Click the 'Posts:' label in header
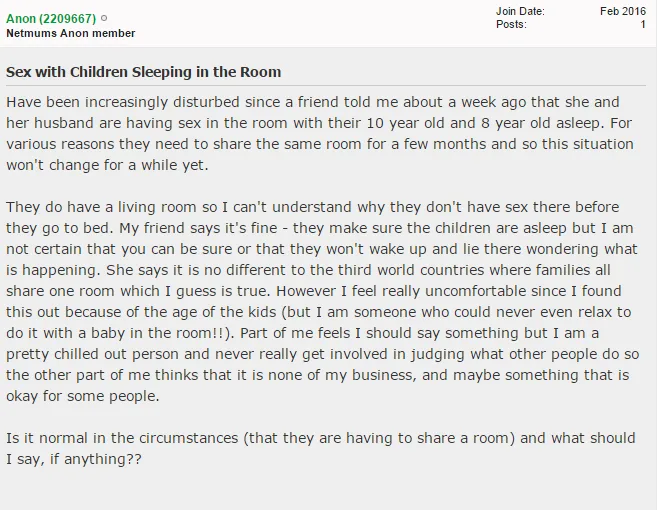The width and height of the screenshot is (657, 510). click(x=511, y=24)
